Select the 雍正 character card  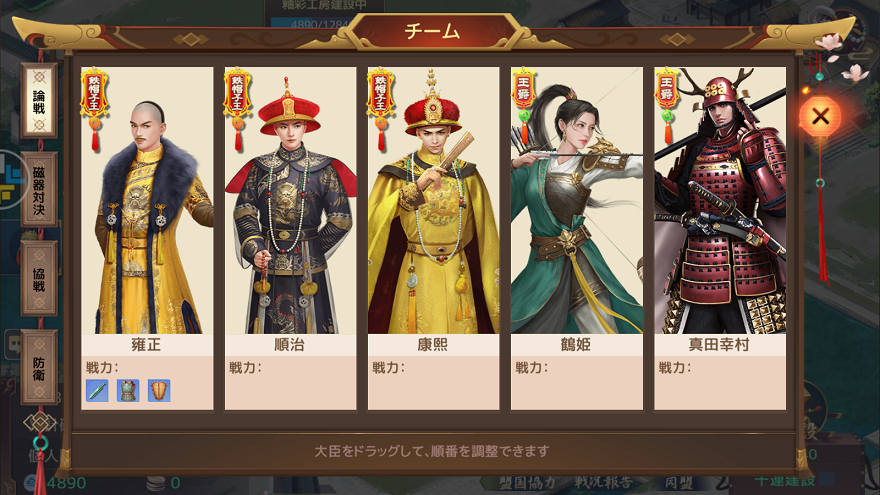pos(147,239)
